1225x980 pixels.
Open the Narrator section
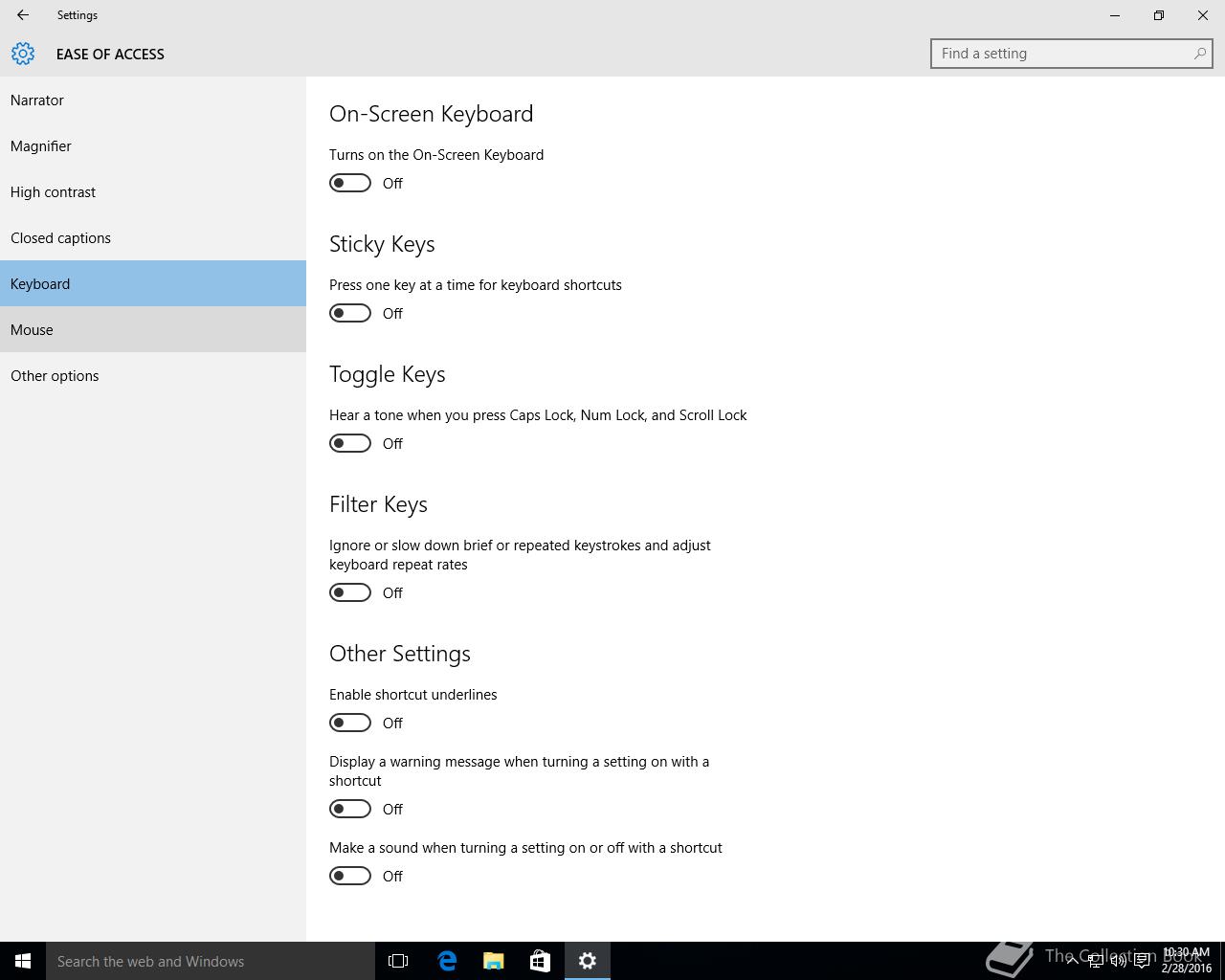pos(153,100)
